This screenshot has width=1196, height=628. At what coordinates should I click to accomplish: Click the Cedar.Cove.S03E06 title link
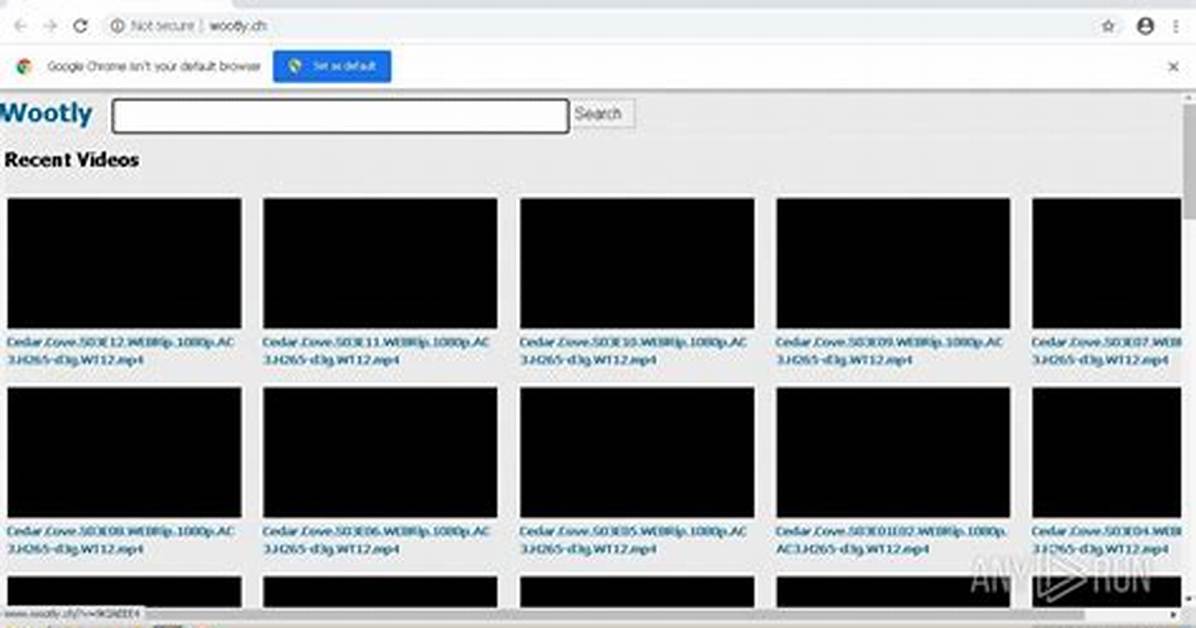(x=376, y=539)
